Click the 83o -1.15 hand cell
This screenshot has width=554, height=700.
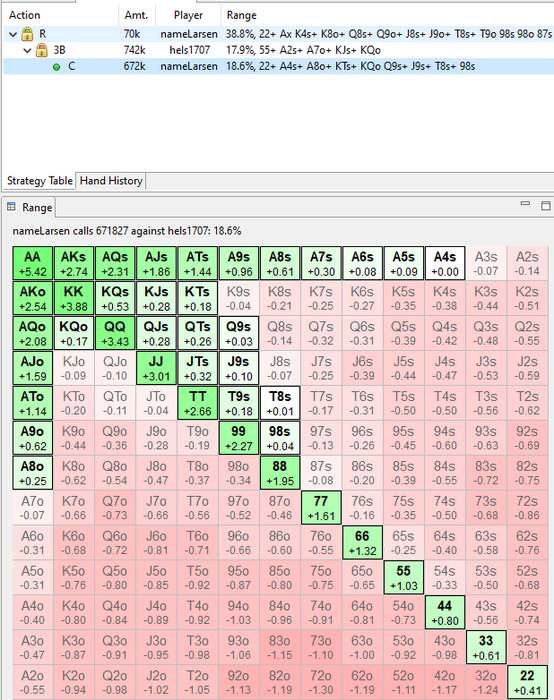pyautogui.click(x=280, y=647)
